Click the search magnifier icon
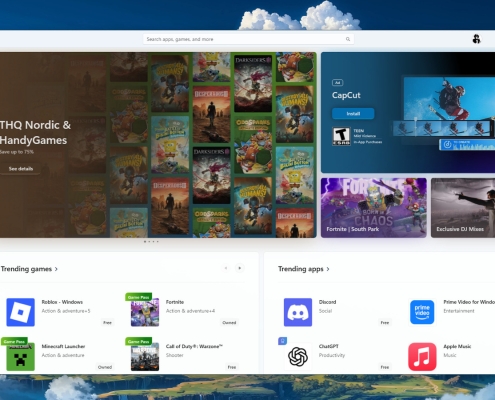Viewport: 495px width, 400px height. (x=348, y=39)
